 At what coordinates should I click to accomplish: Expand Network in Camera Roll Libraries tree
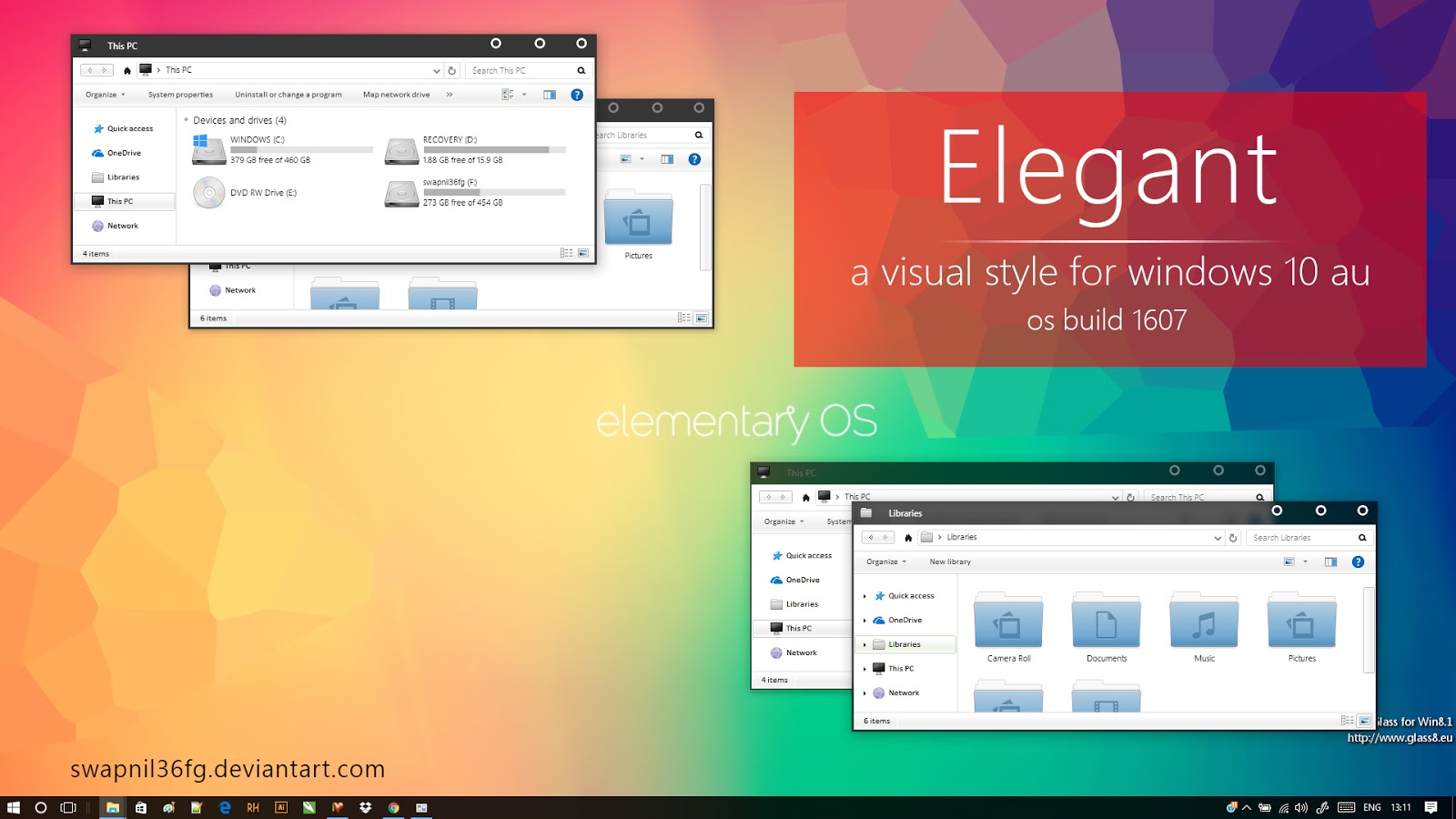pyautogui.click(x=864, y=693)
